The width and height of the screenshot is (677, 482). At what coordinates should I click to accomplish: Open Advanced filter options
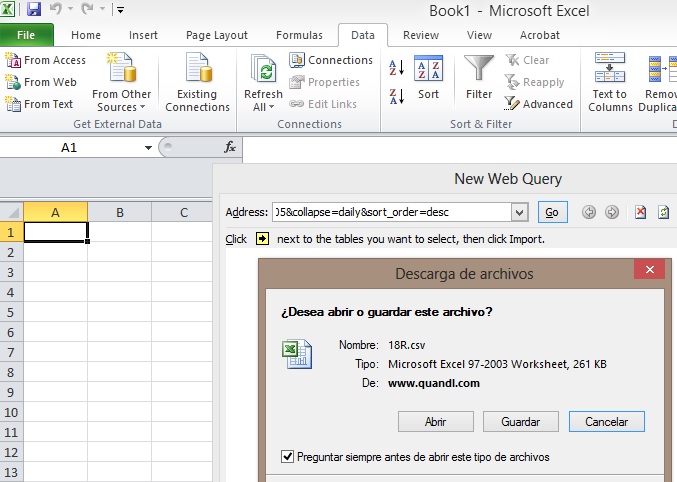click(538, 104)
